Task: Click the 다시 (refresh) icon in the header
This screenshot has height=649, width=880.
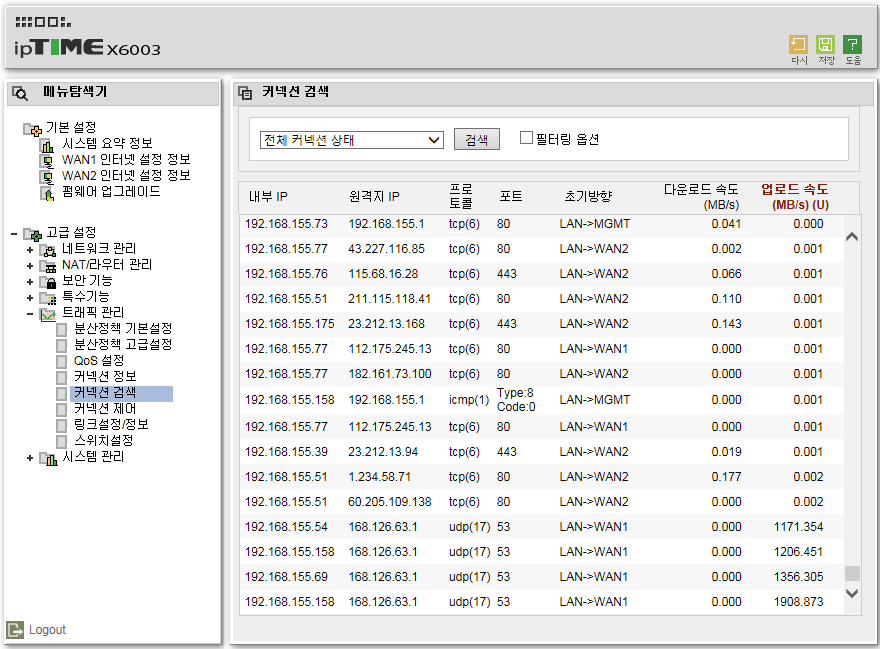Action: click(798, 44)
